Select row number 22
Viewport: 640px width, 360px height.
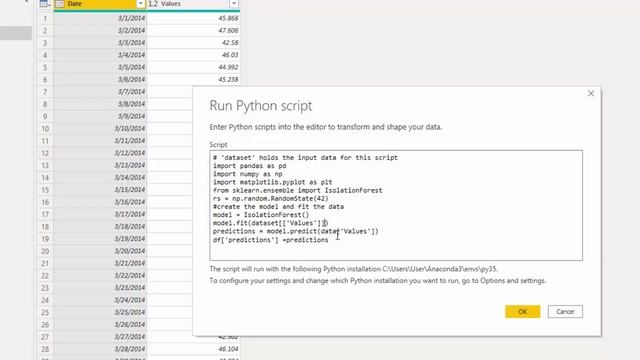coord(45,276)
